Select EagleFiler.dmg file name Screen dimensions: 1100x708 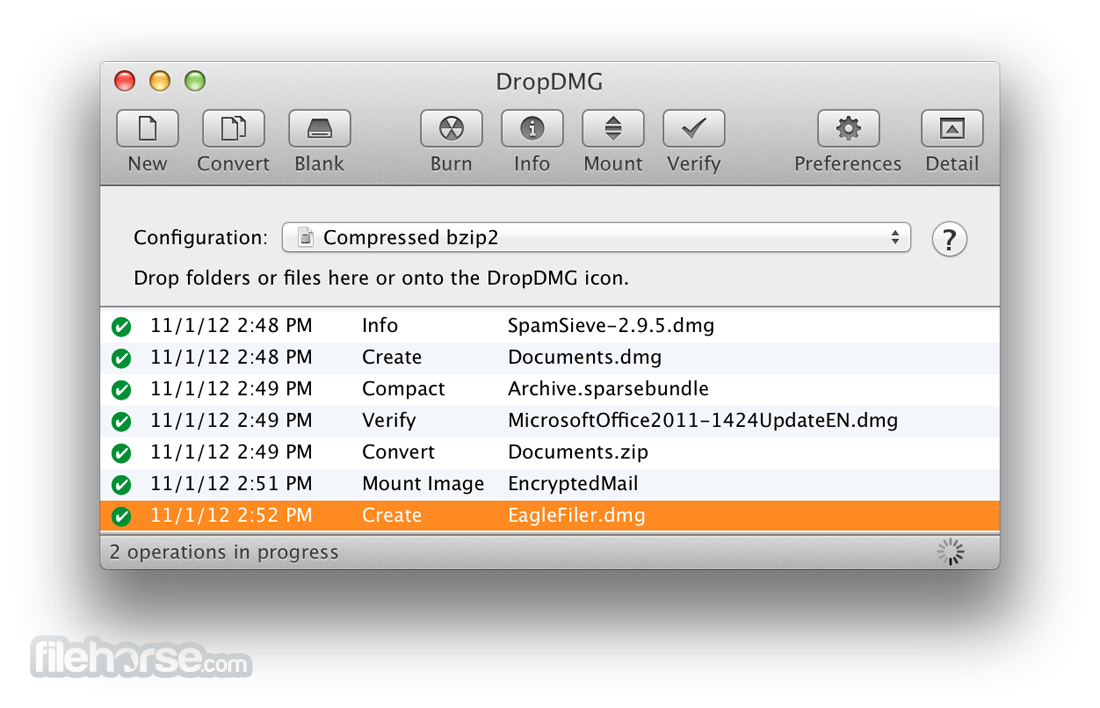577,515
